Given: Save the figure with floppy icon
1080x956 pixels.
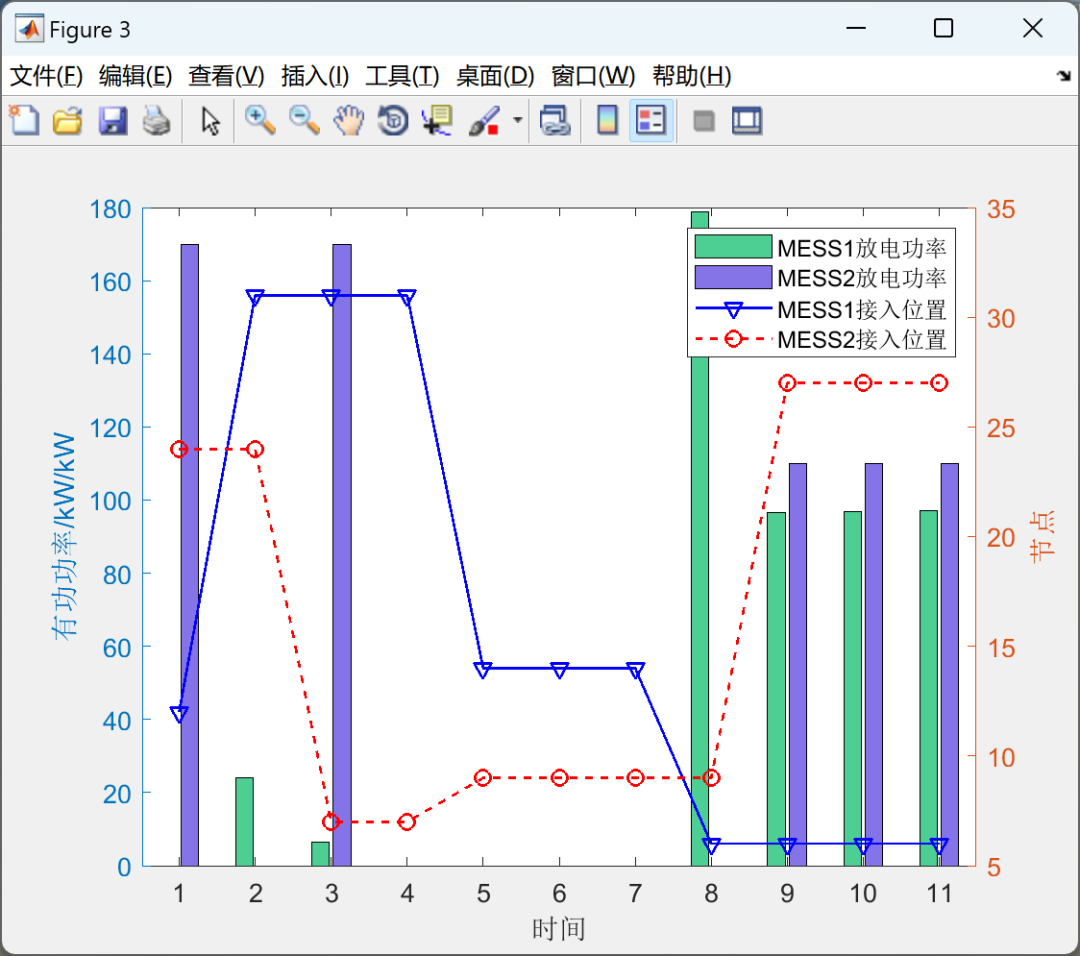Looking at the screenshot, I should point(112,121).
